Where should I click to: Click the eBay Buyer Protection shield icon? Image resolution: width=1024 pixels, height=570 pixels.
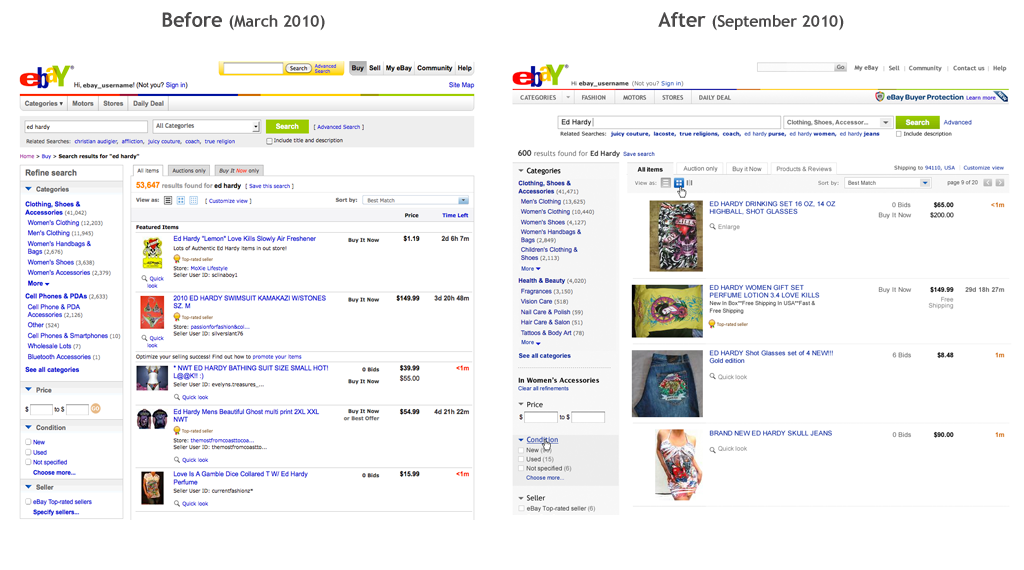coord(880,97)
